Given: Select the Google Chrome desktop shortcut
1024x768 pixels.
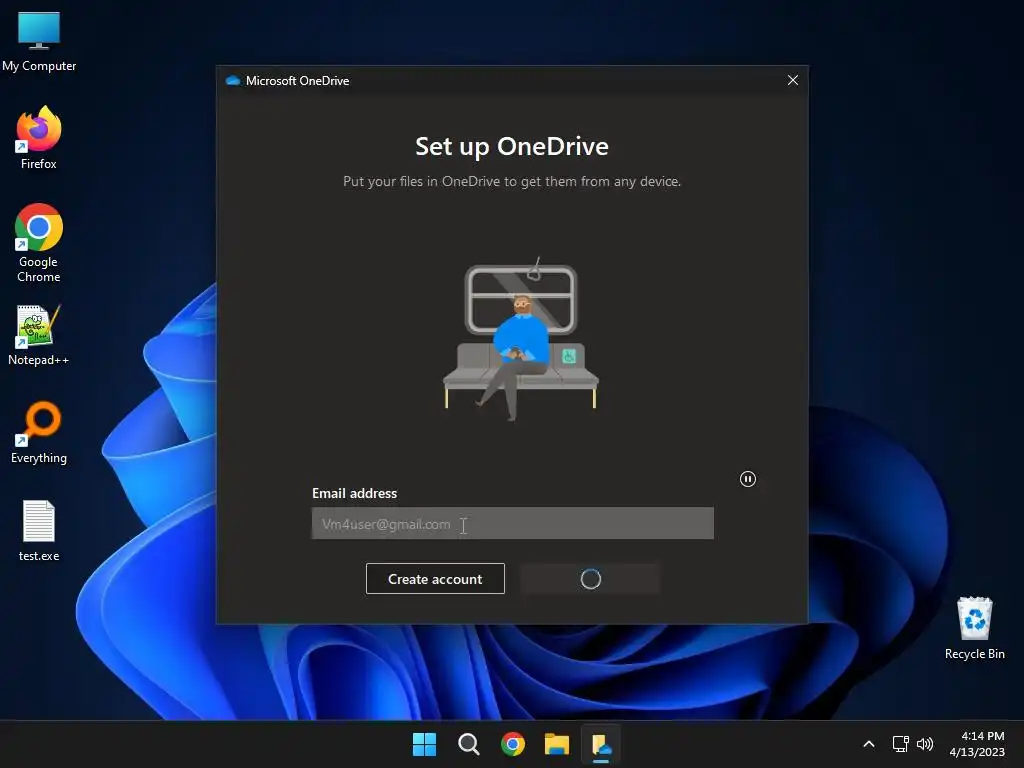Looking at the screenshot, I should tap(39, 243).
